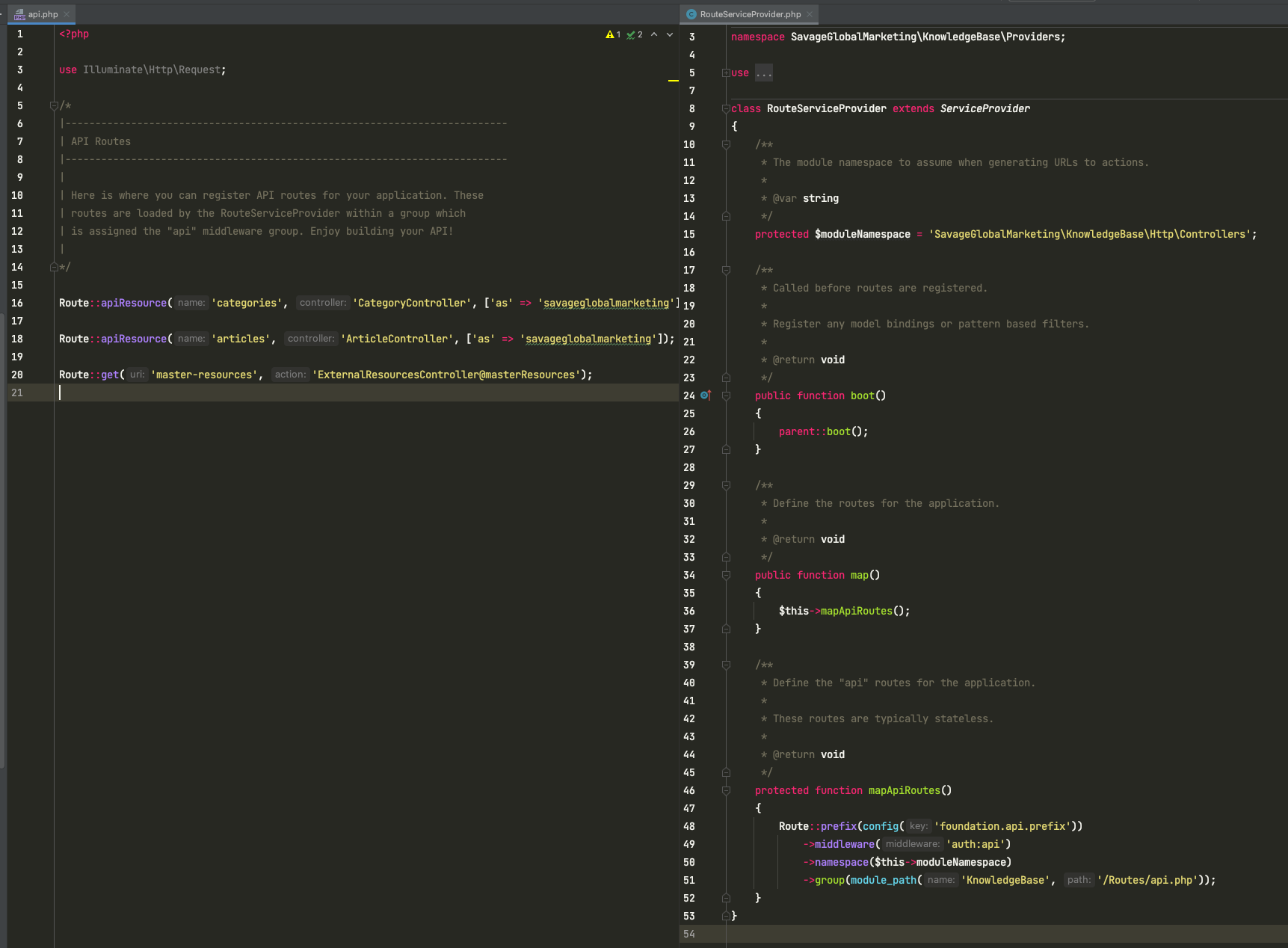Viewport: 1288px width, 948px height.
Task: Click the PHP file icon on api.php tab
Action: (x=18, y=13)
